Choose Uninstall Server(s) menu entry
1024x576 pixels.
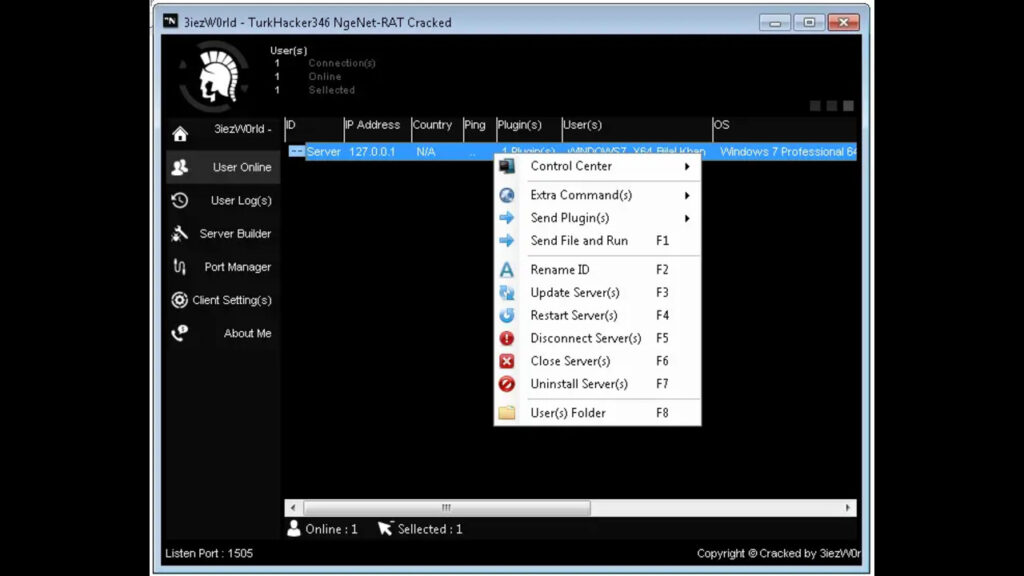(598, 384)
